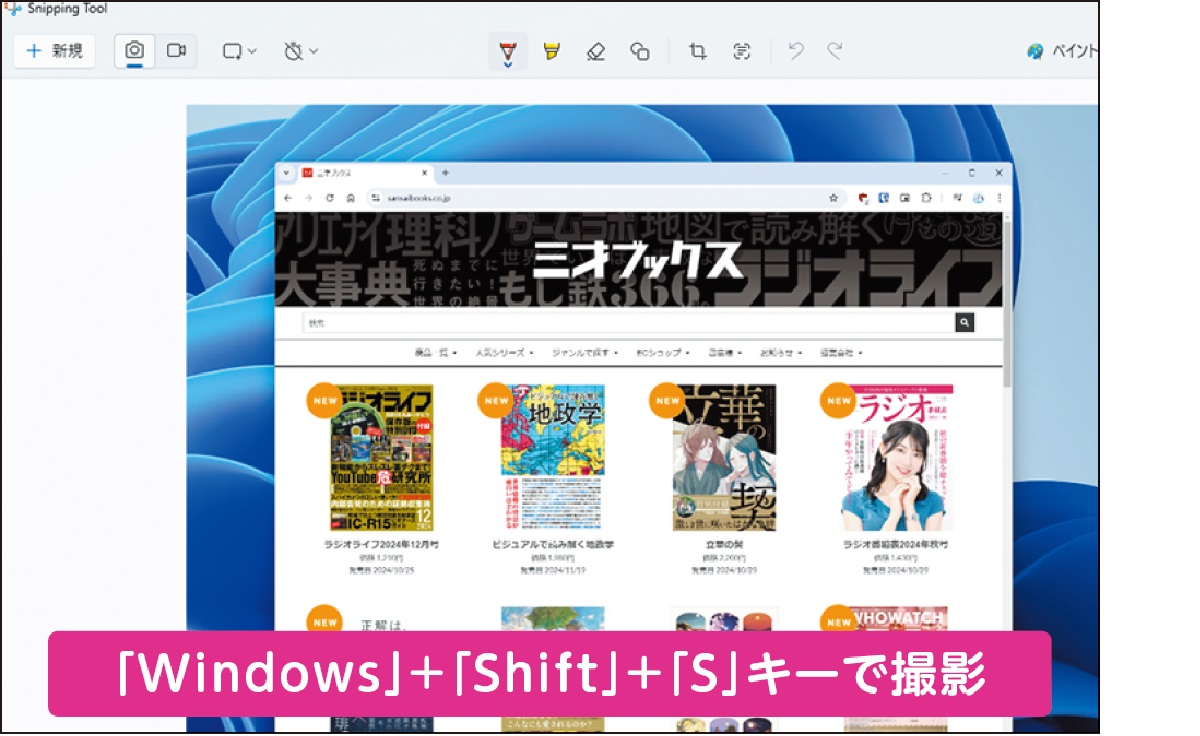Viewport: 1200px width, 736px height.
Task: Switch to screenshot capture mode
Action: (135, 50)
